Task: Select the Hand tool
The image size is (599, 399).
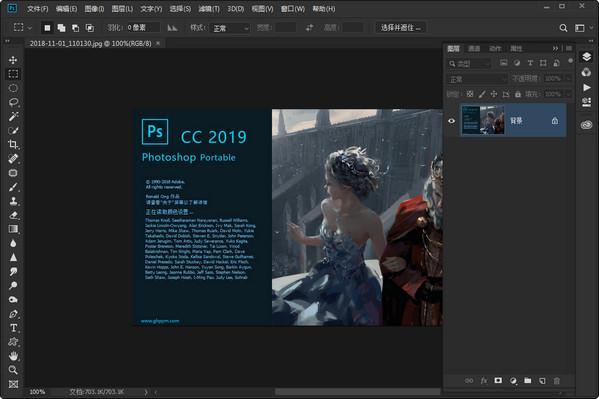Action: point(13,356)
